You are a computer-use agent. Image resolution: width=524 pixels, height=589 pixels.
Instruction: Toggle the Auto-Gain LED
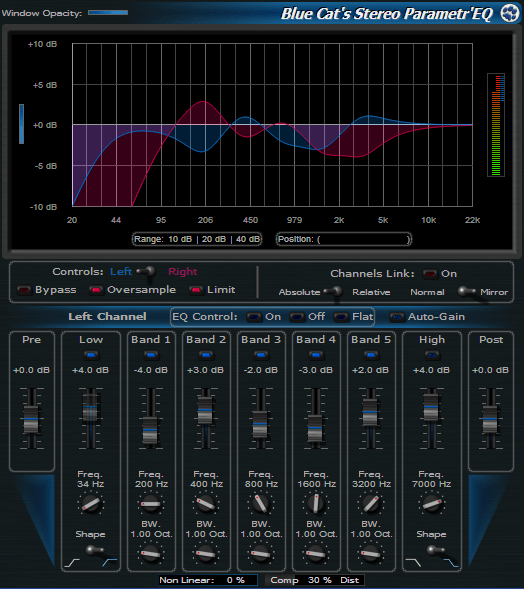tap(397, 317)
